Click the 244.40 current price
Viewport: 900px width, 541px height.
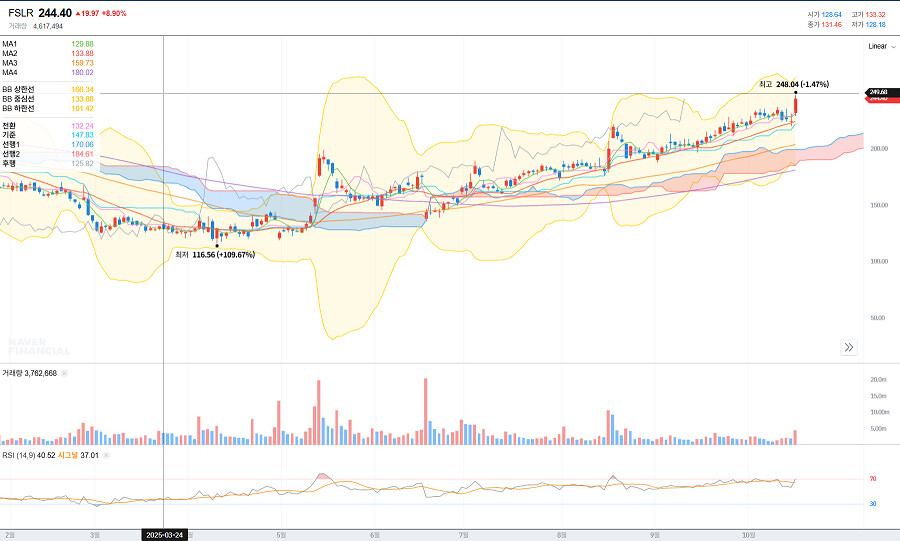tap(55, 13)
